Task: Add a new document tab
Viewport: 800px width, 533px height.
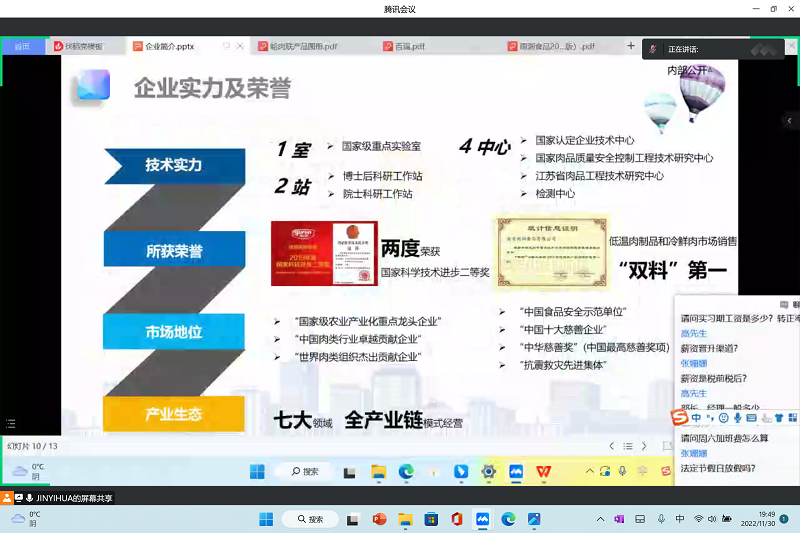Action: (x=630, y=46)
